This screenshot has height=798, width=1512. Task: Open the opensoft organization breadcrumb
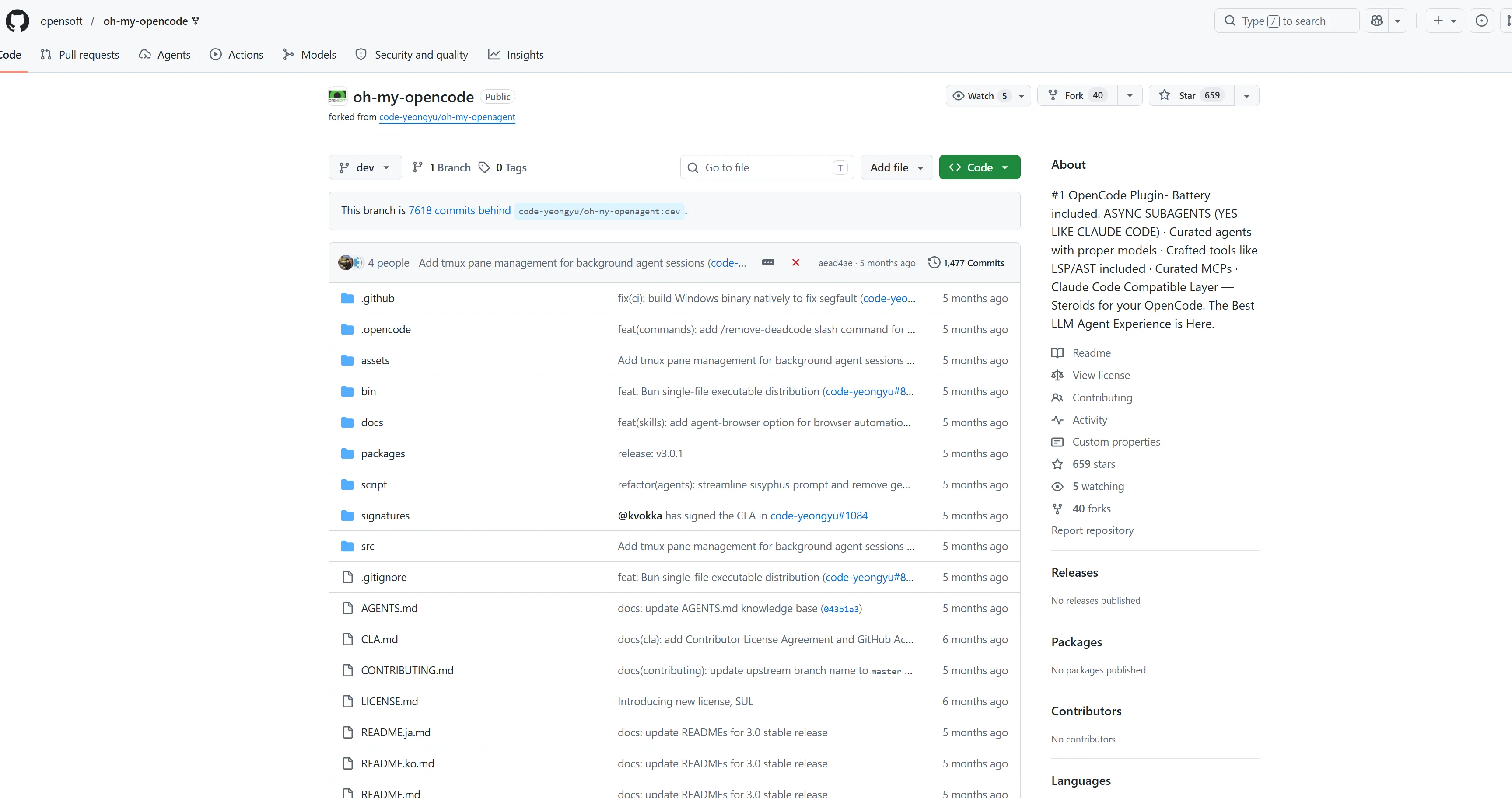(61, 21)
